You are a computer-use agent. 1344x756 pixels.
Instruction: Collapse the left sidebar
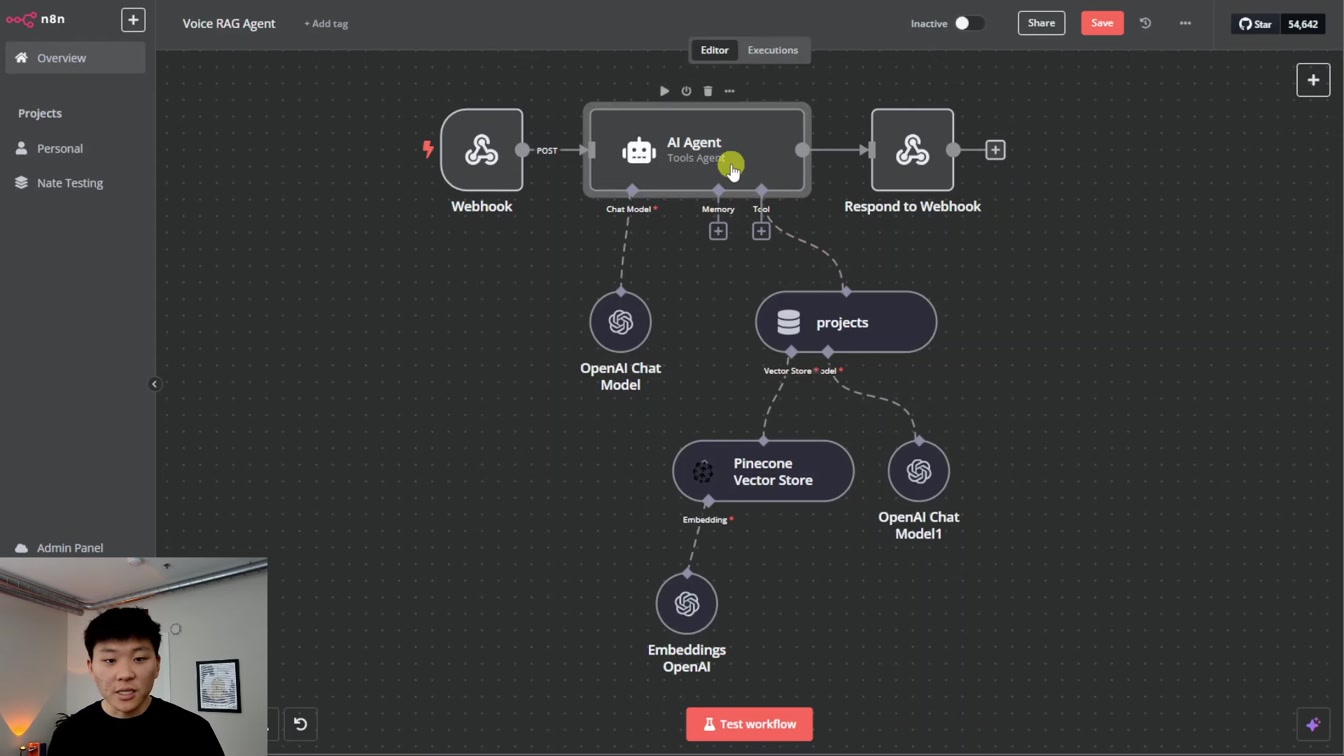pyautogui.click(x=154, y=384)
